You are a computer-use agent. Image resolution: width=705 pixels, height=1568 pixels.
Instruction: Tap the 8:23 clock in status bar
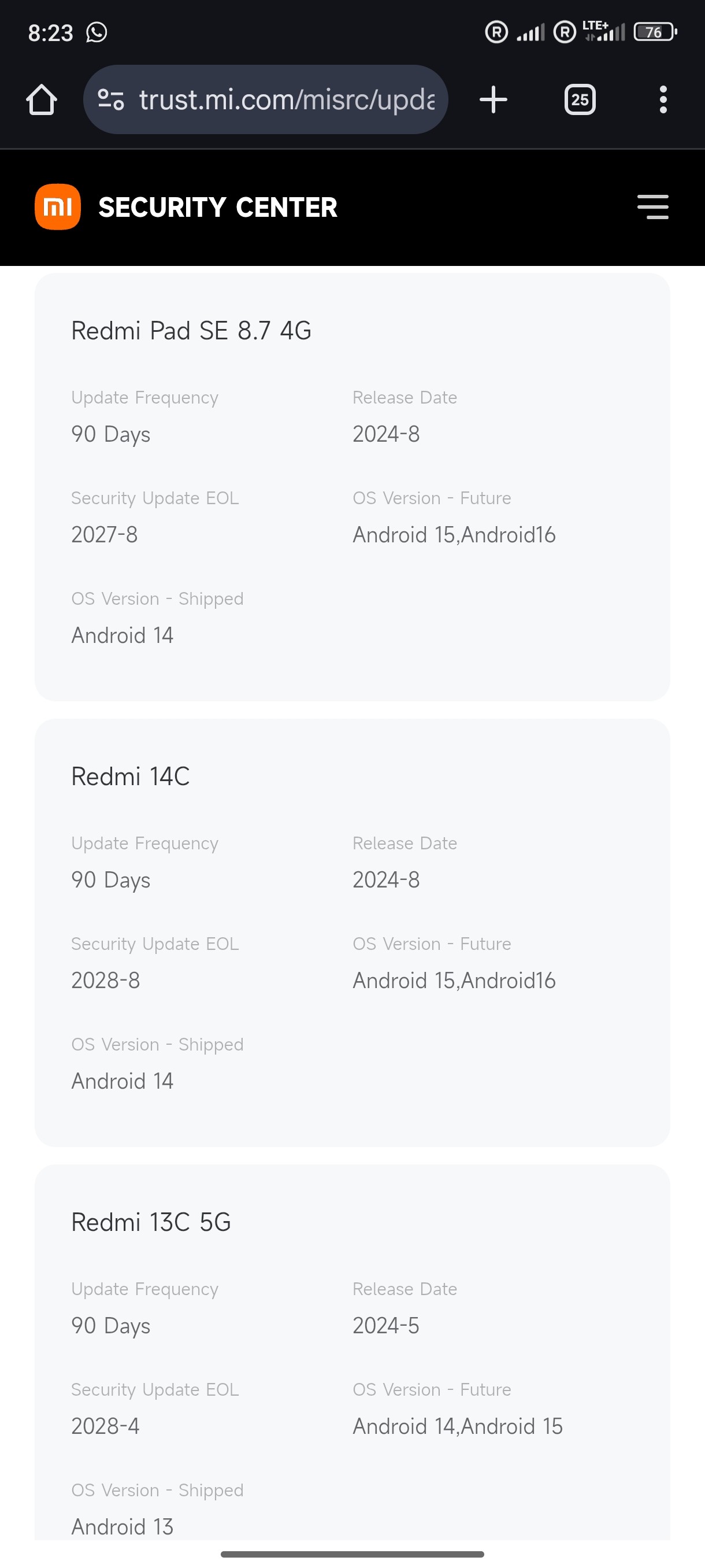[x=50, y=32]
